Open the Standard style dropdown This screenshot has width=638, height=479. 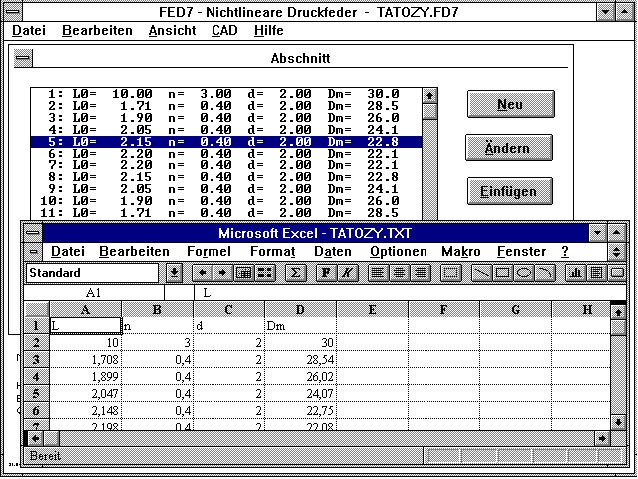(174, 272)
